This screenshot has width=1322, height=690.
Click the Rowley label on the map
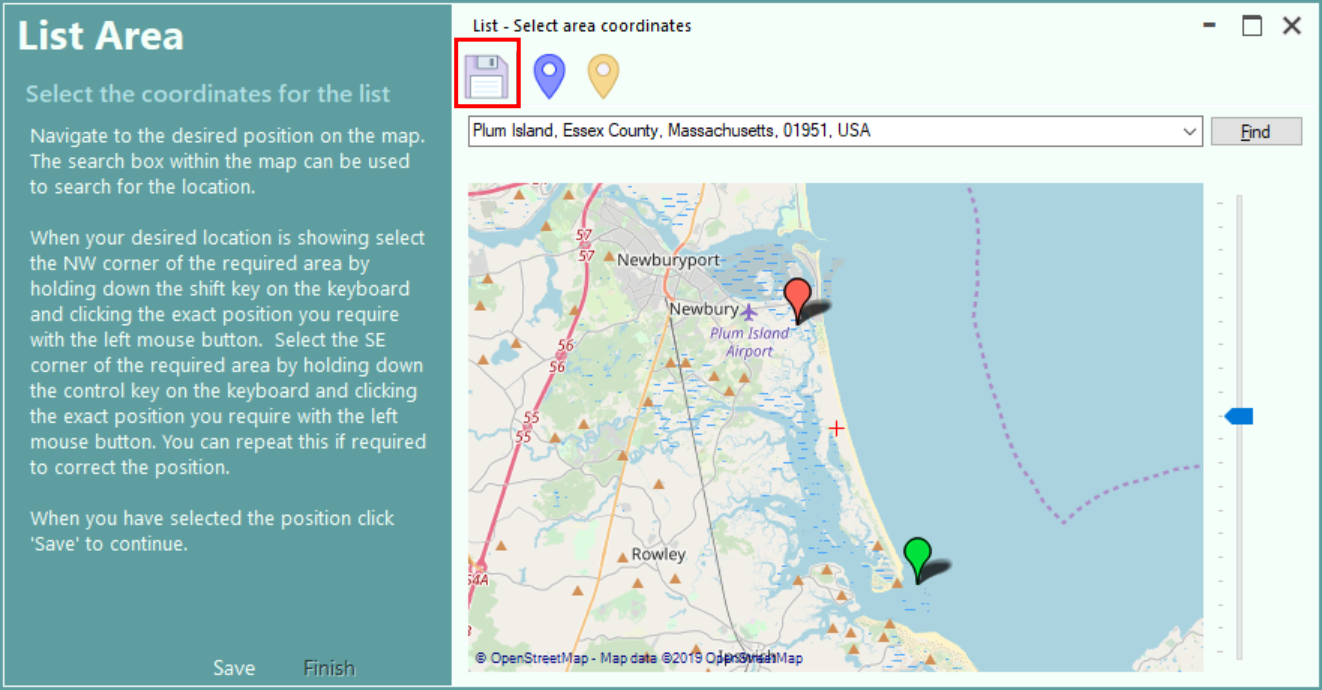(x=658, y=554)
